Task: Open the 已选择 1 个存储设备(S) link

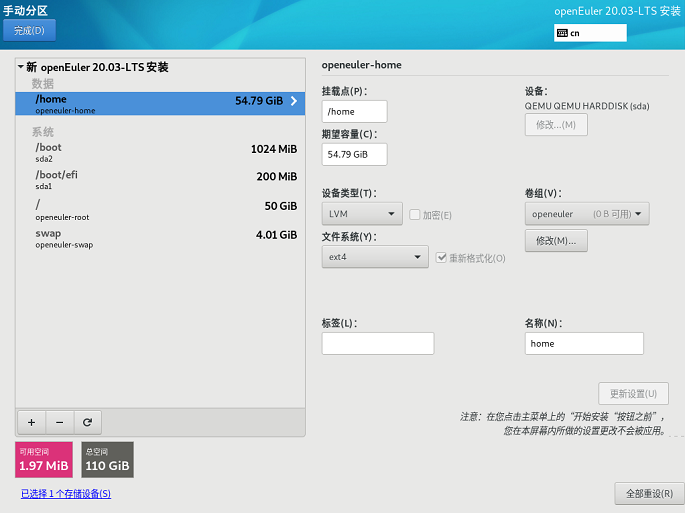Action: (66, 494)
